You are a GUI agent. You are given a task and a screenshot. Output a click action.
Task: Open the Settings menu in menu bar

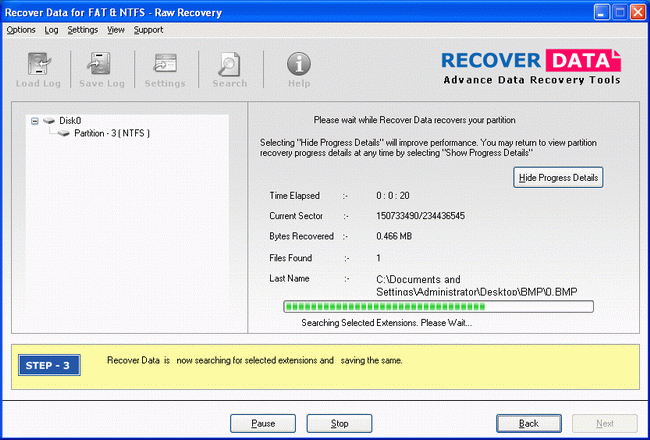point(82,30)
